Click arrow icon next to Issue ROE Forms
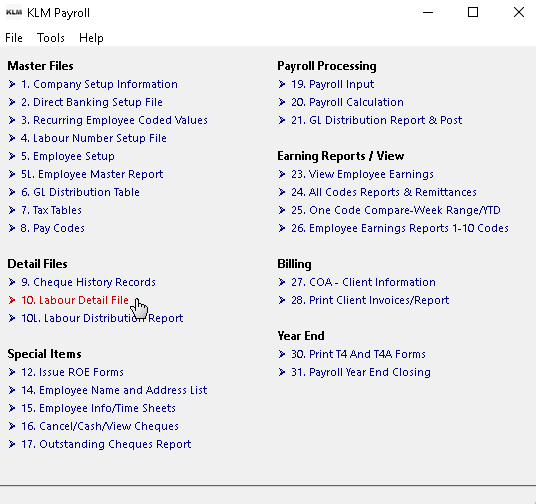 [12, 372]
